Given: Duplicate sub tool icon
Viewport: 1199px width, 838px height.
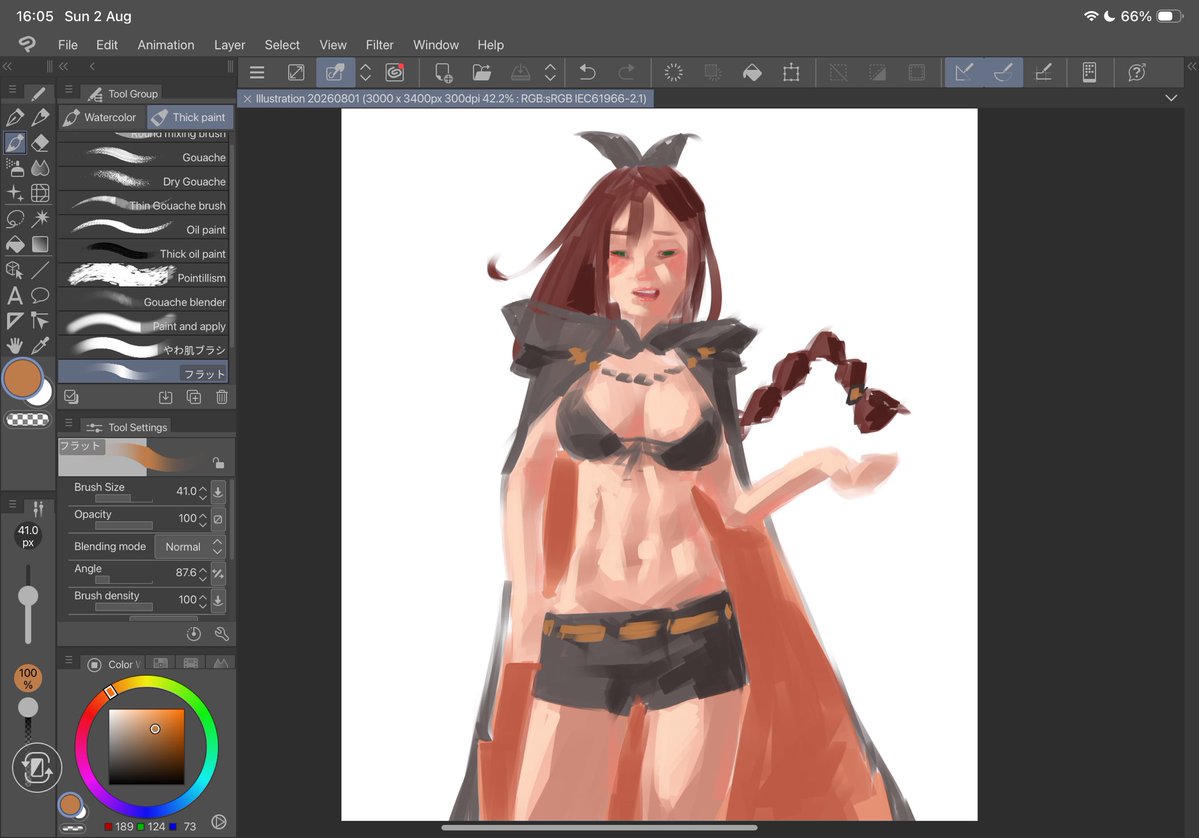Looking at the screenshot, I should (x=193, y=397).
